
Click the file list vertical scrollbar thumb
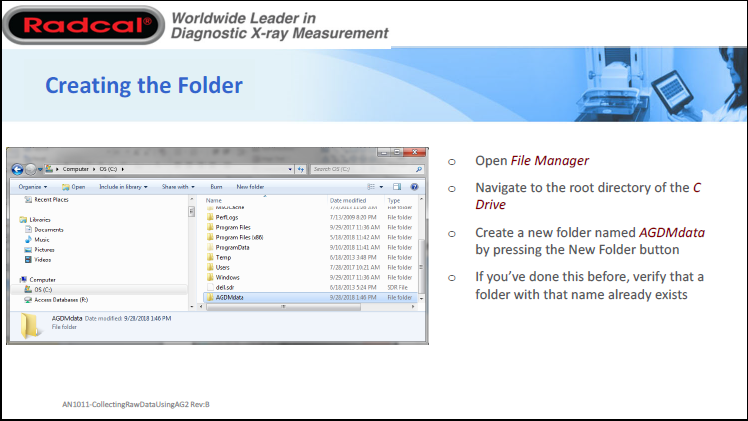pos(421,266)
